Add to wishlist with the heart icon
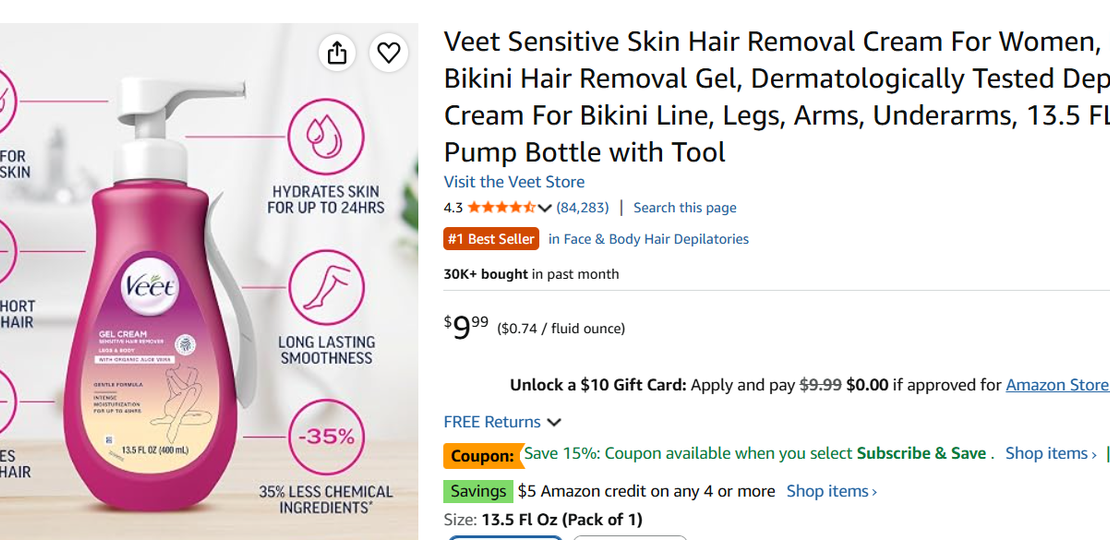 point(389,52)
